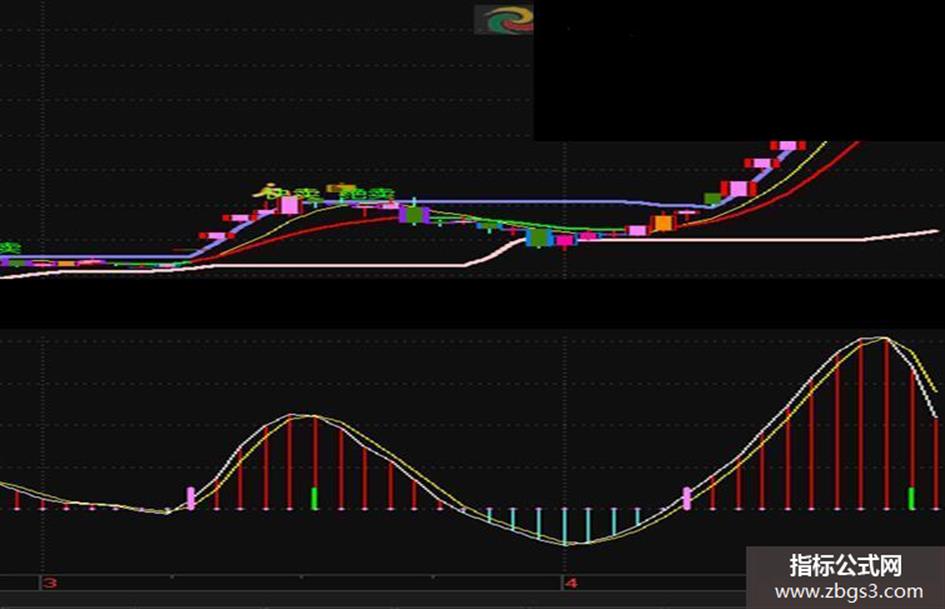Click the purple-green candle after the first top
The width and height of the screenshot is (945, 609).
pos(414,215)
